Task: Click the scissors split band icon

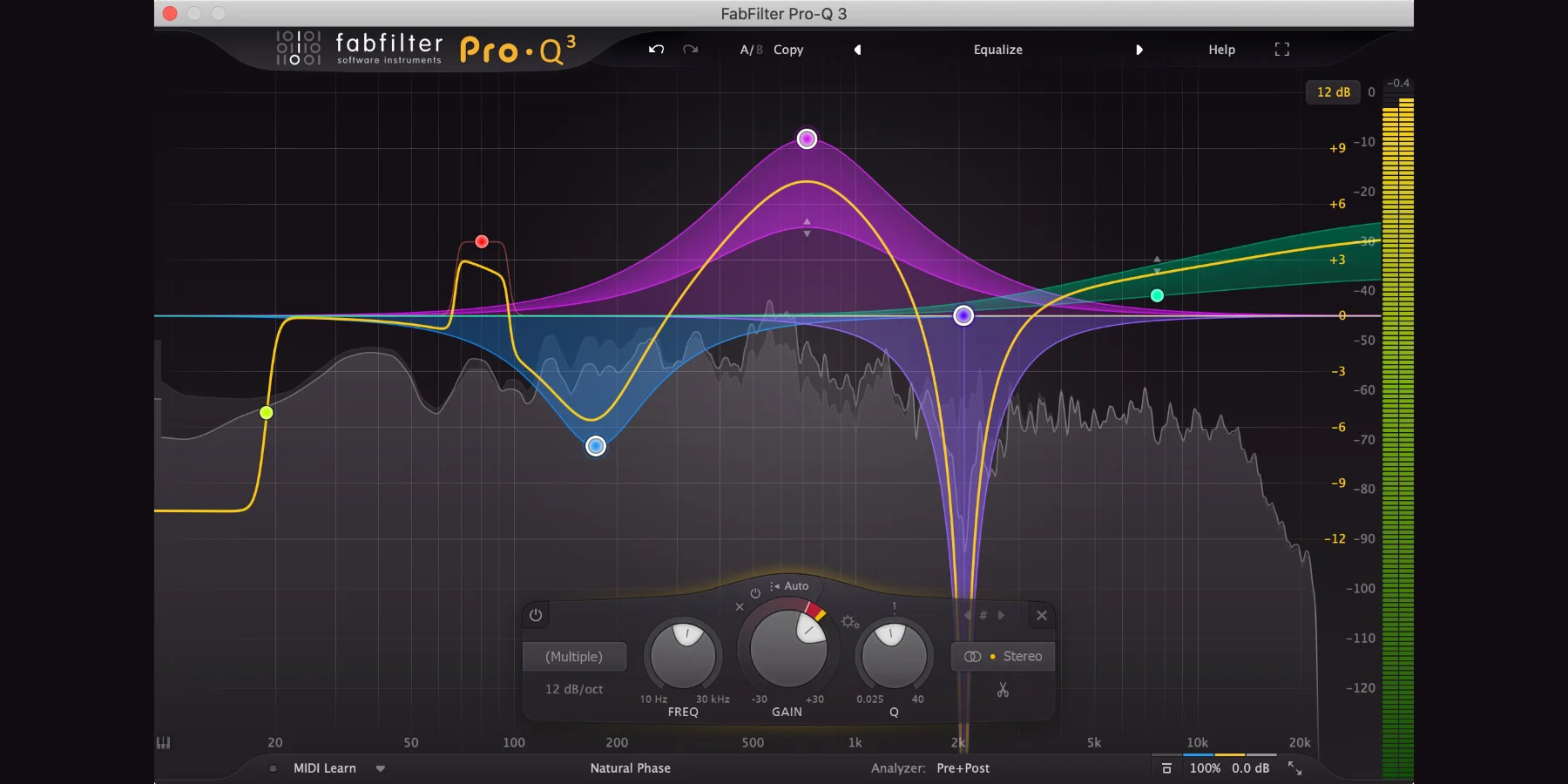Action: pos(1003,690)
